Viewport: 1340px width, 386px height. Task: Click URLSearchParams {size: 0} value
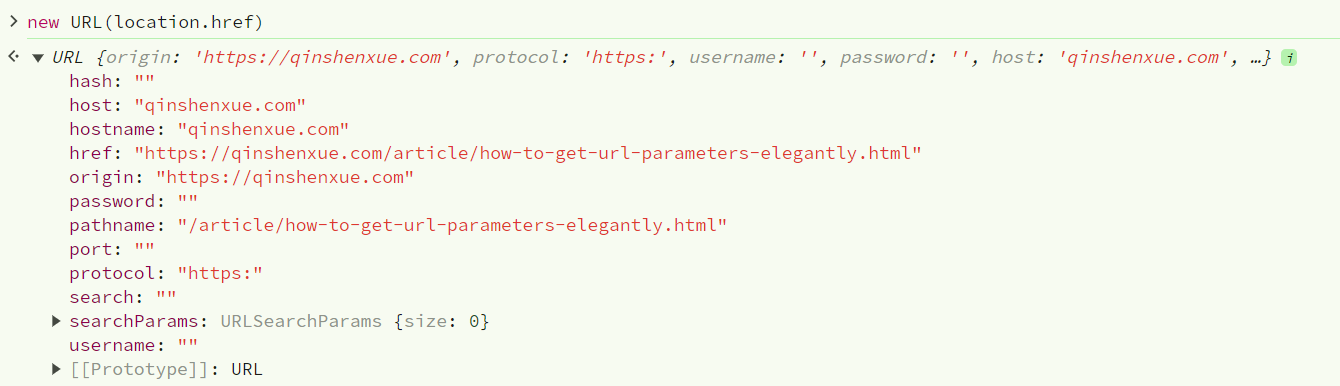(x=354, y=322)
